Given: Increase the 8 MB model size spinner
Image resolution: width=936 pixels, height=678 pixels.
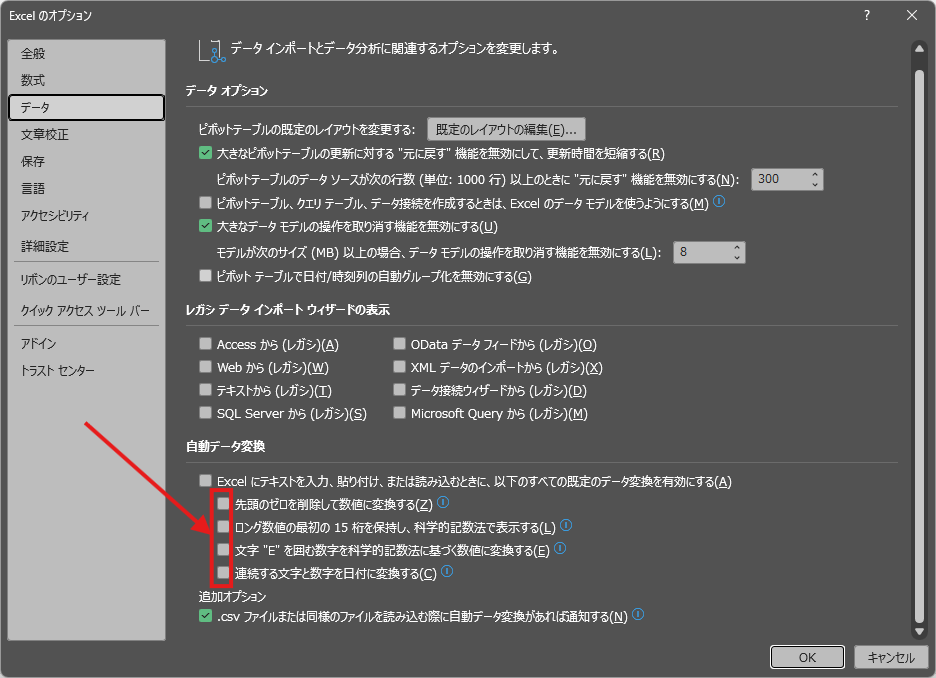Looking at the screenshot, I should (737, 247).
